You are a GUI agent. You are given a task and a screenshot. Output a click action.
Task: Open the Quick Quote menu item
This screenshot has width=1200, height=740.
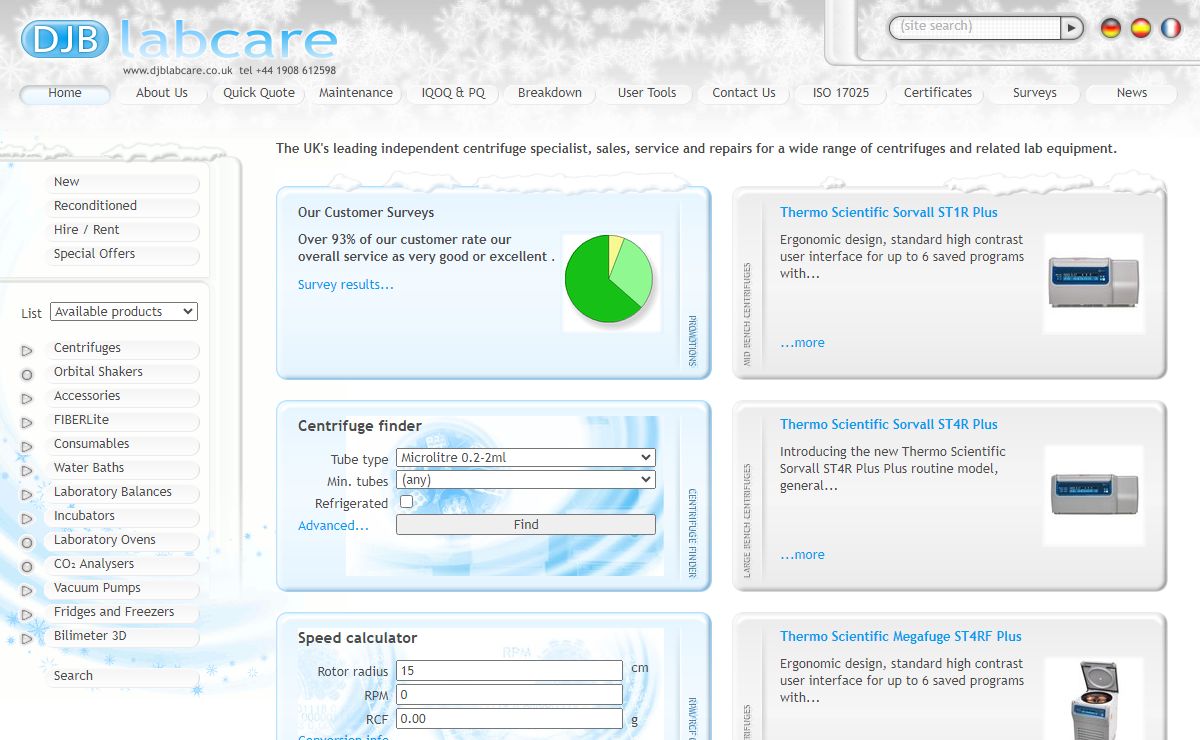pyautogui.click(x=259, y=93)
